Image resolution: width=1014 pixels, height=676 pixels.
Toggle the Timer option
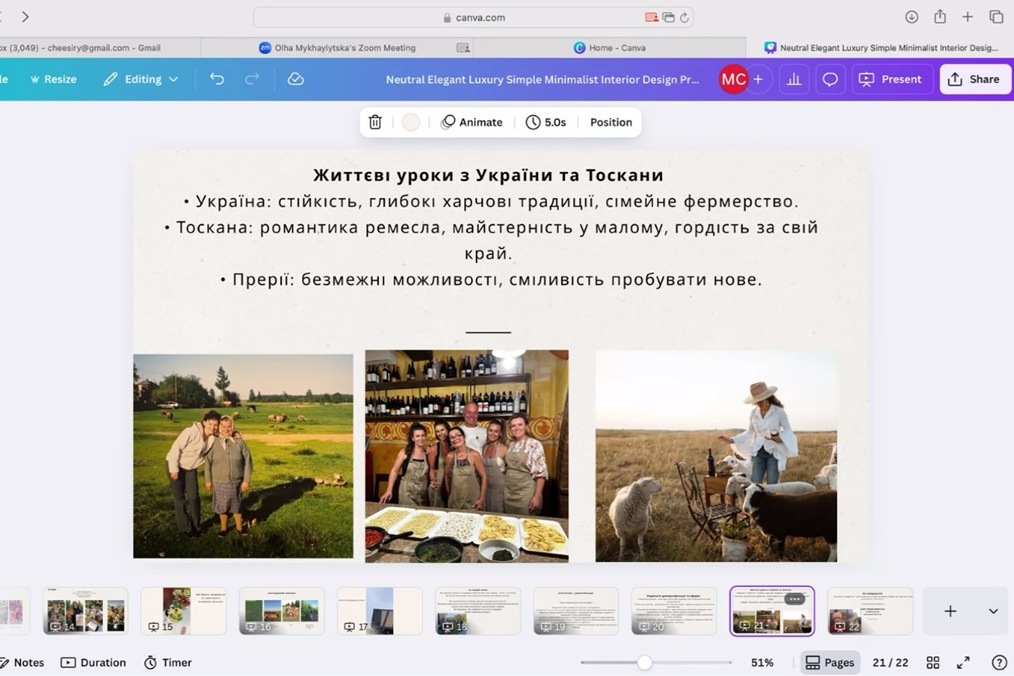click(x=167, y=662)
